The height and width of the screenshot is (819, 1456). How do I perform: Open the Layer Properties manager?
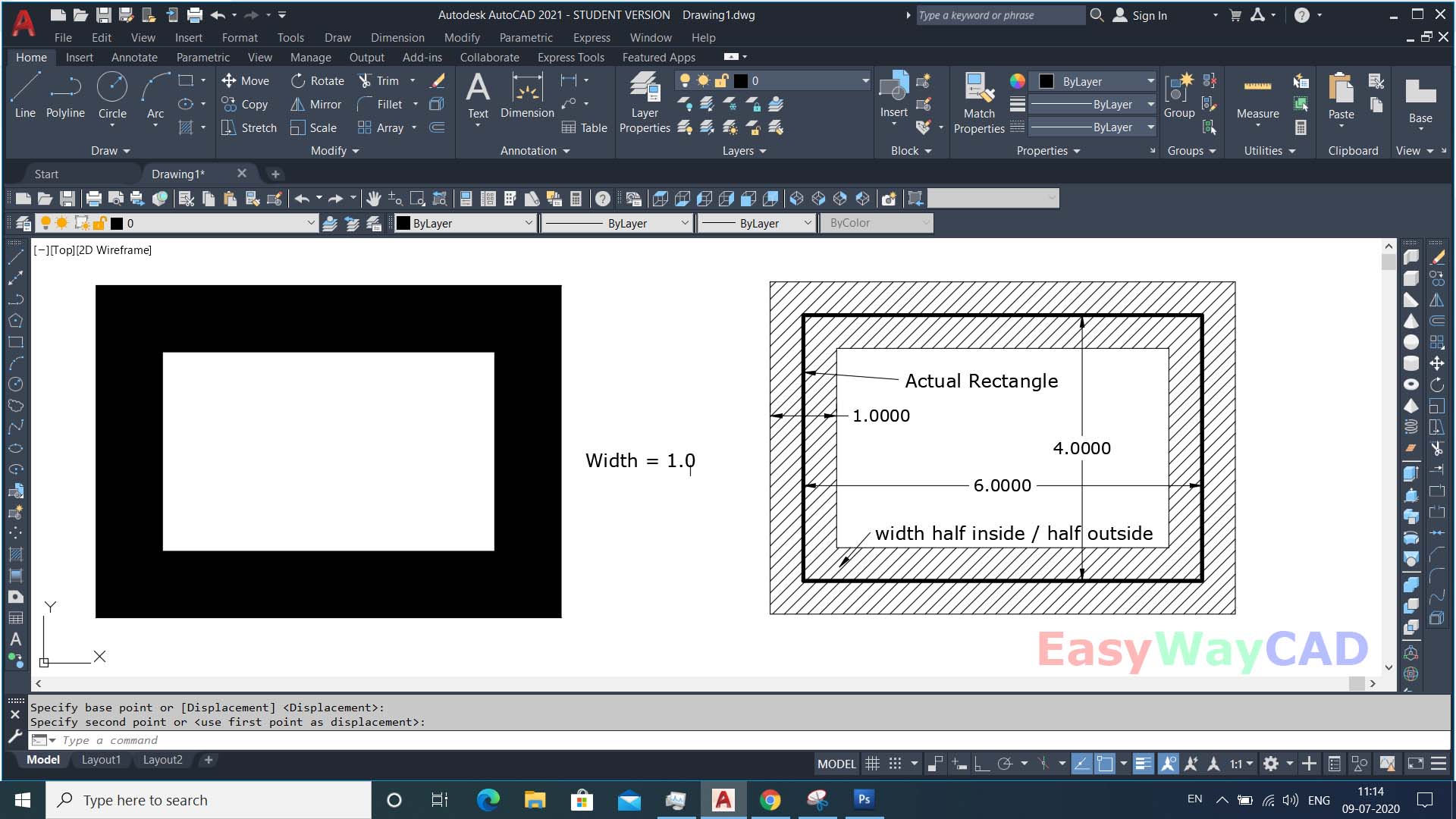tap(644, 100)
